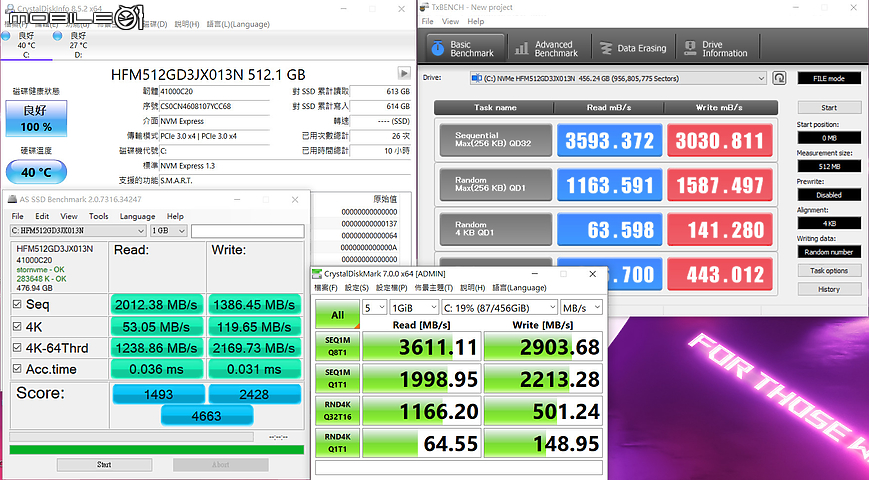Run SEQ1M Q8T1 test in CrystalDiskMark
This screenshot has height=480, width=869.
pos(338,346)
